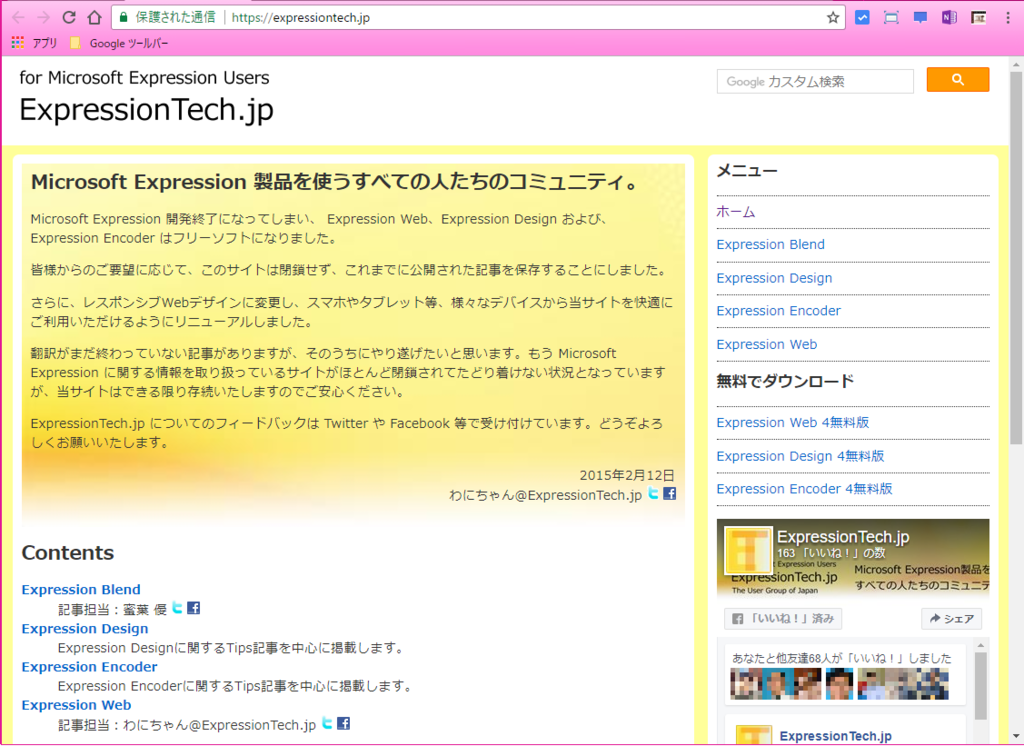
Task: Select ホーム in the menu
Action: coord(736,212)
